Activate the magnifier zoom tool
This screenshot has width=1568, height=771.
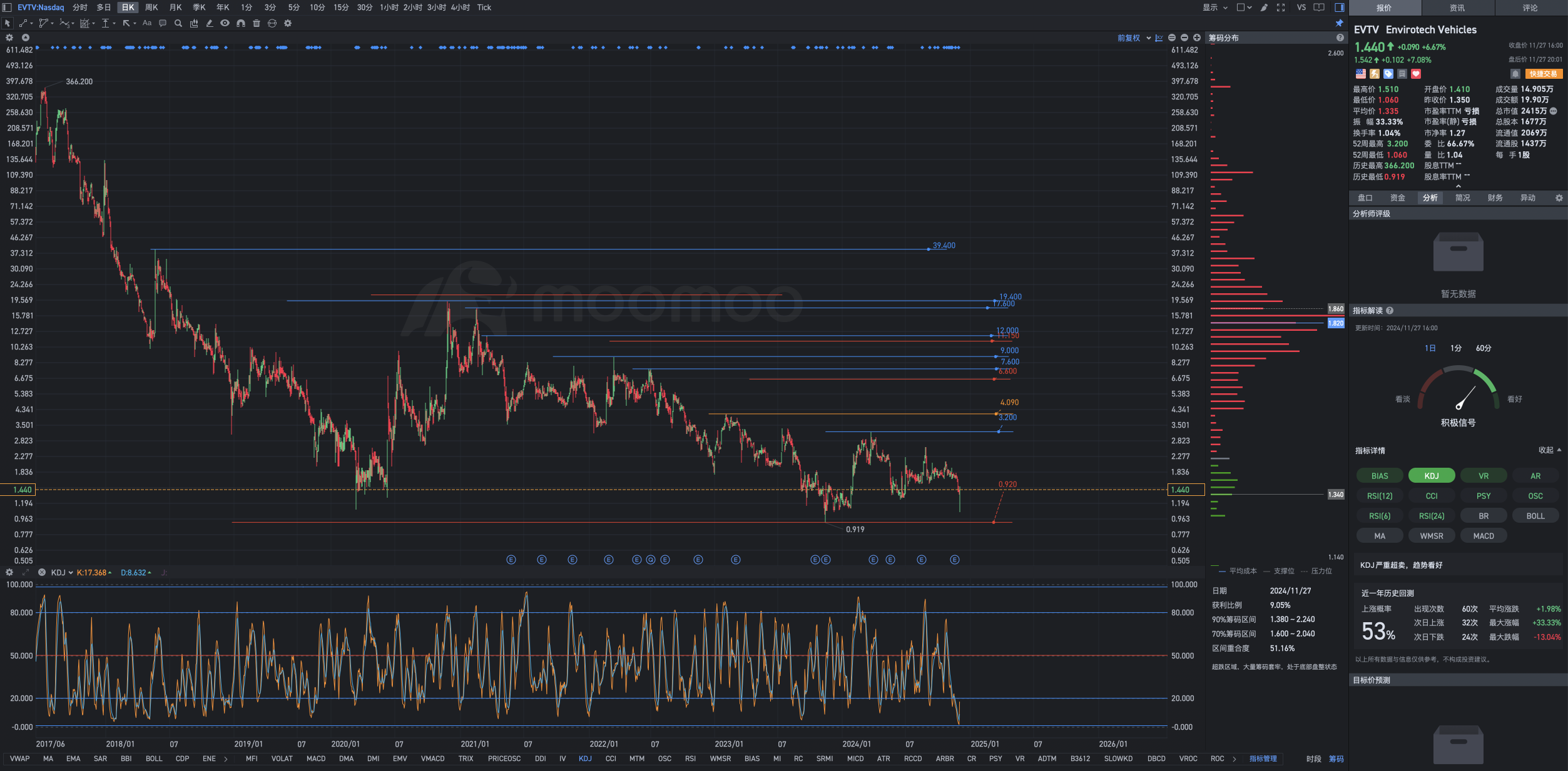click(178, 23)
